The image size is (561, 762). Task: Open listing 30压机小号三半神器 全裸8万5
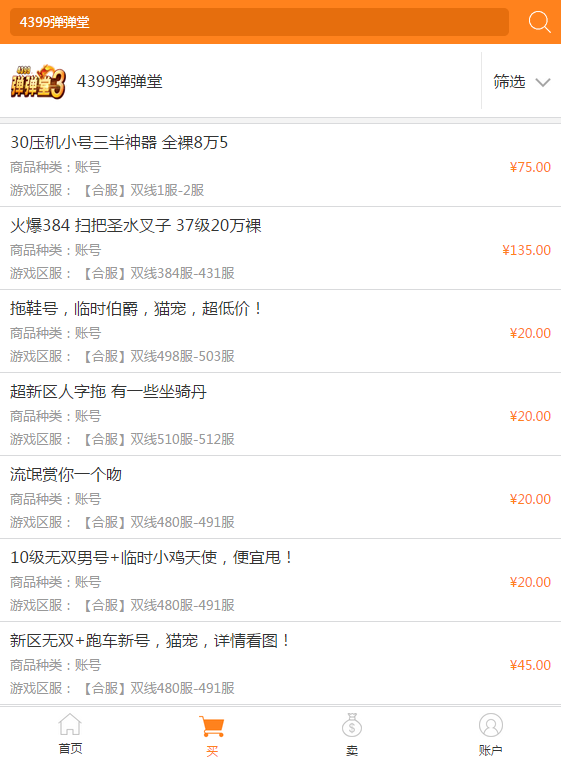(x=280, y=165)
